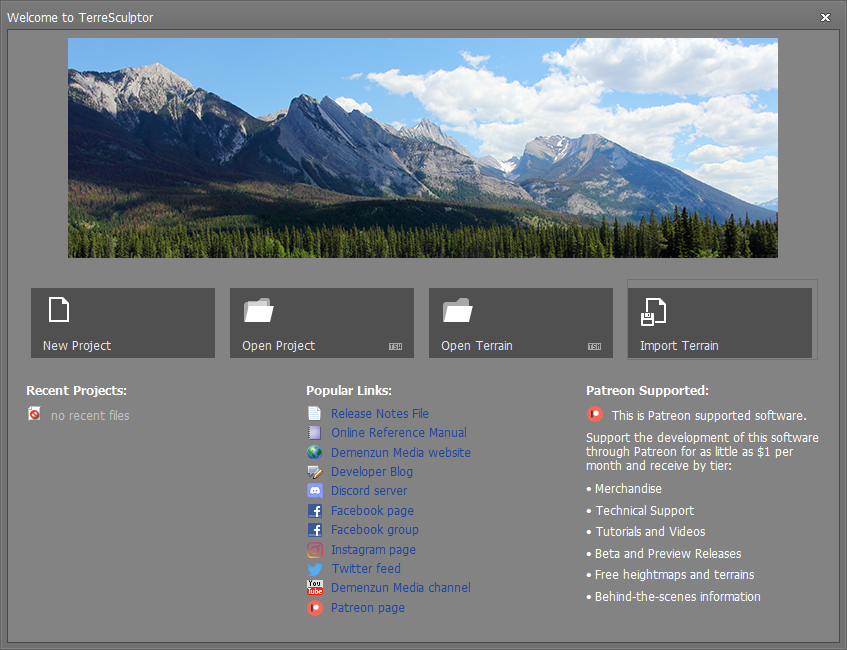Click the Facebook icon beside Facebook page

click(x=314, y=511)
